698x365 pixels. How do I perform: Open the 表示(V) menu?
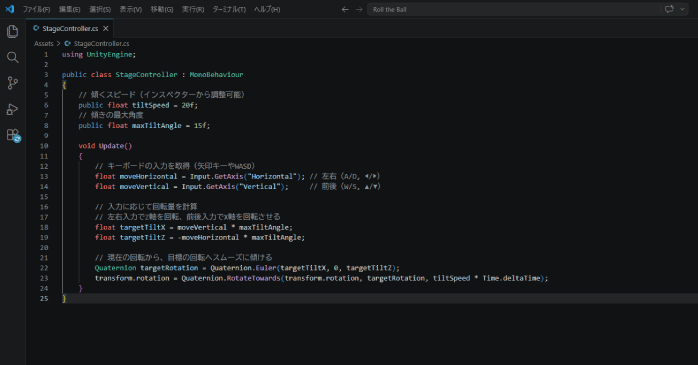point(130,9)
